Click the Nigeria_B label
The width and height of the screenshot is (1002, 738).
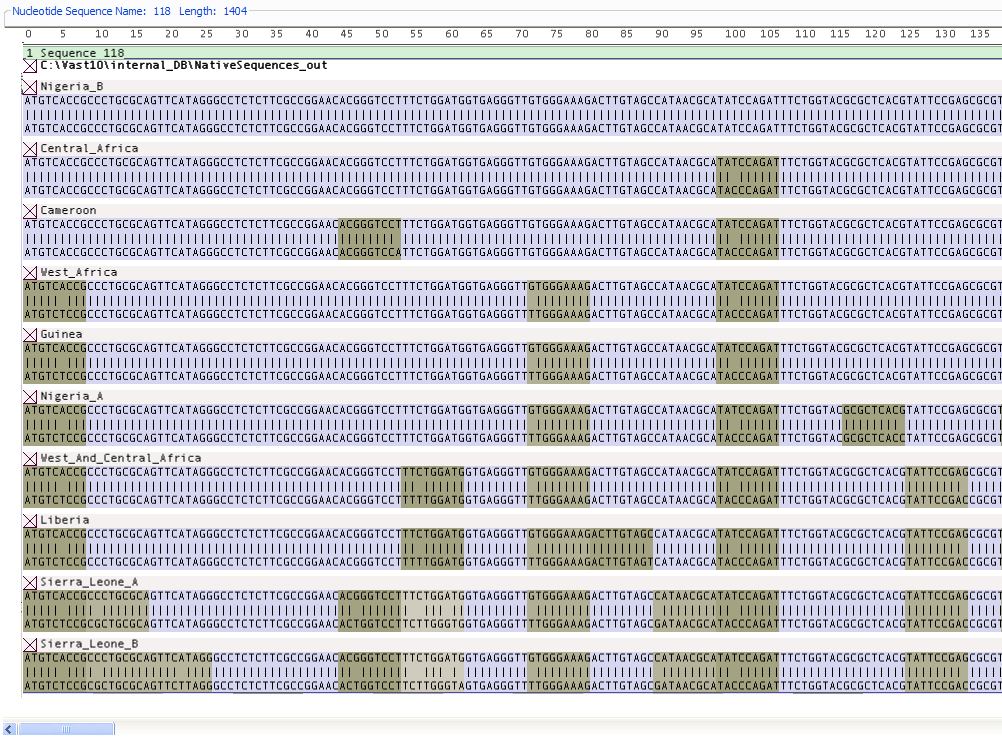(72, 86)
